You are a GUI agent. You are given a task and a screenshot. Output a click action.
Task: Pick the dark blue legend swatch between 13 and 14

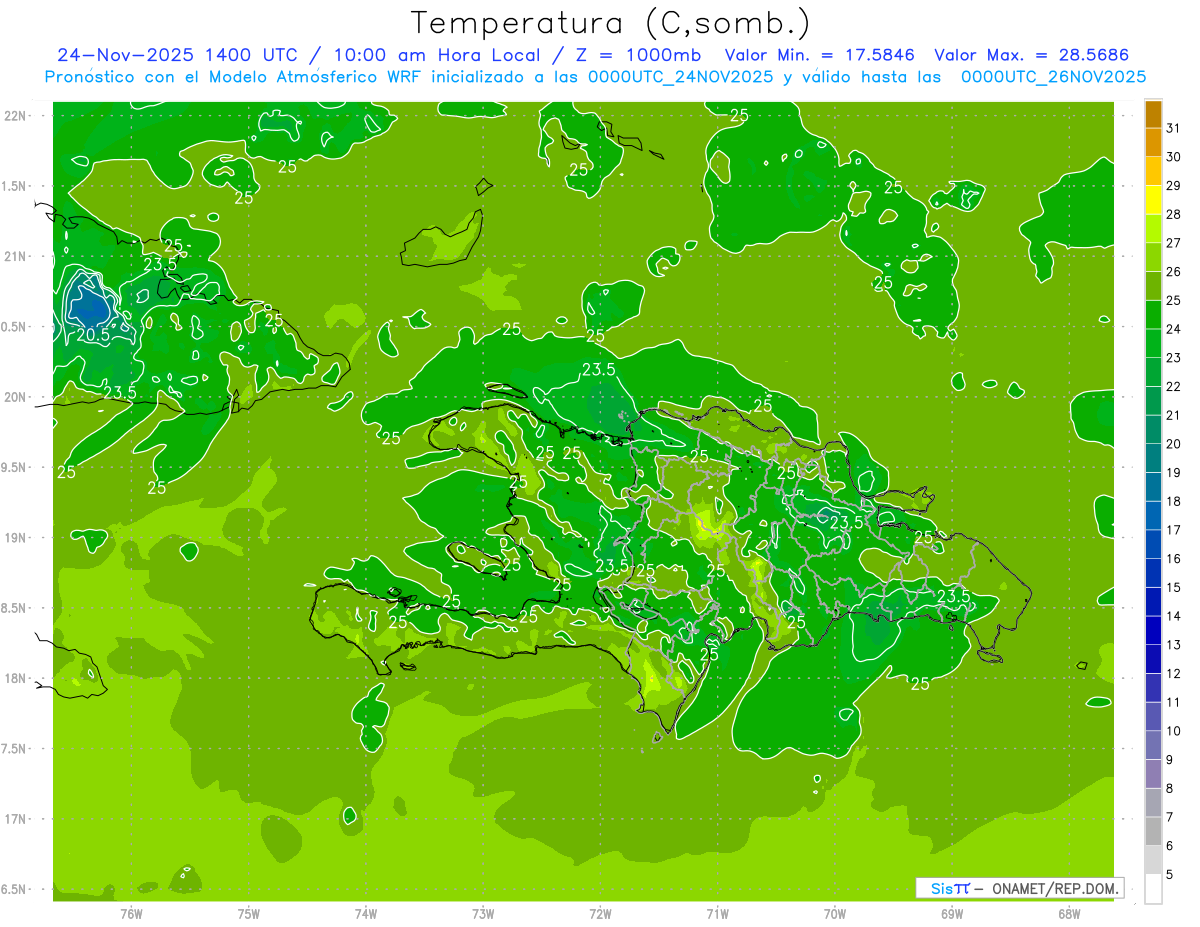click(x=1153, y=631)
